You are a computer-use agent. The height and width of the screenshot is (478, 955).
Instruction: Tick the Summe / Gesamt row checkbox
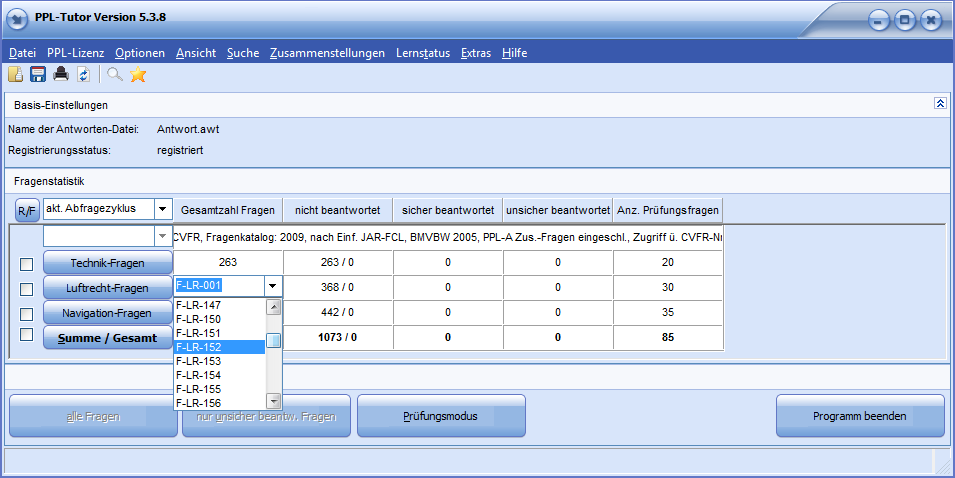pyautogui.click(x=26, y=334)
